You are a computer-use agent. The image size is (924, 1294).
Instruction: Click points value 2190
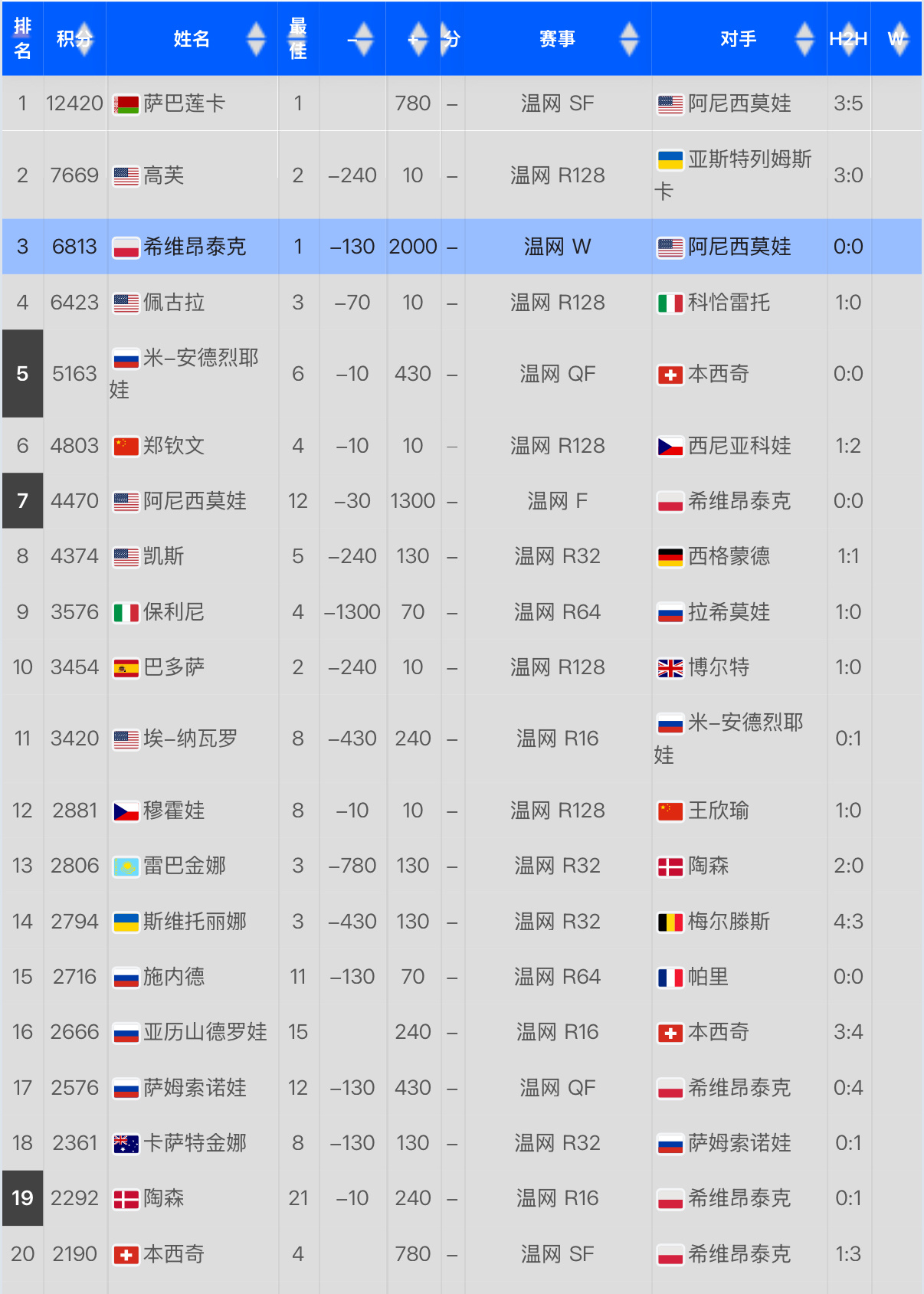coord(74,1254)
